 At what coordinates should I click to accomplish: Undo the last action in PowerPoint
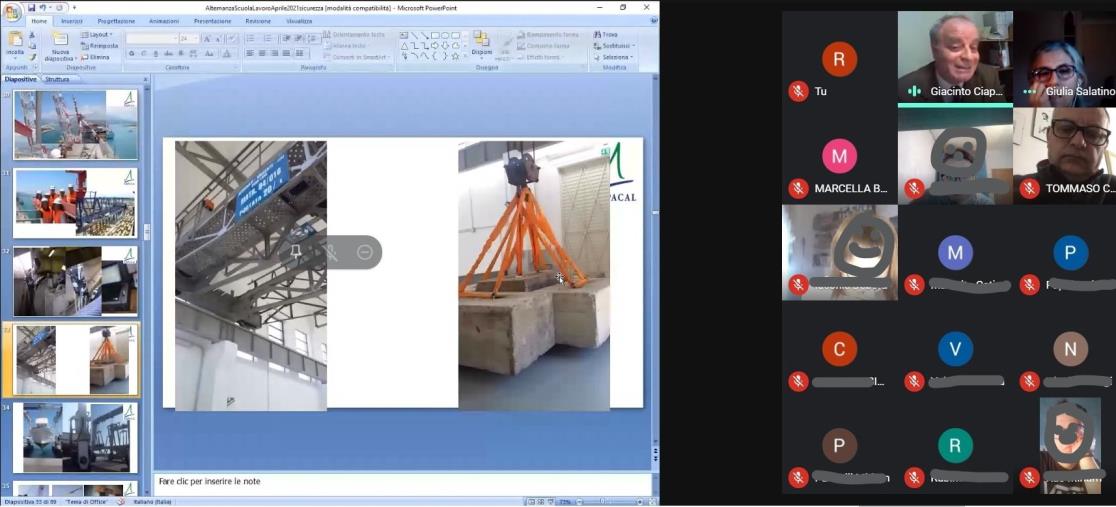point(43,8)
